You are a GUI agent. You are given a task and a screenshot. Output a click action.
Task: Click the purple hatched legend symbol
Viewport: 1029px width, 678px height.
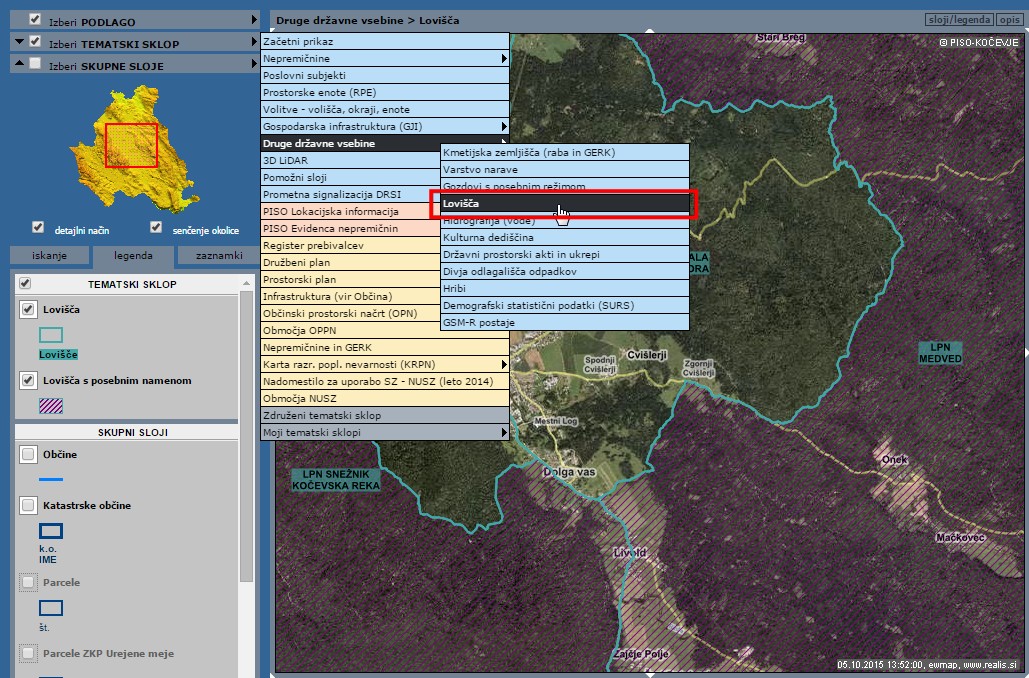tap(51, 406)
